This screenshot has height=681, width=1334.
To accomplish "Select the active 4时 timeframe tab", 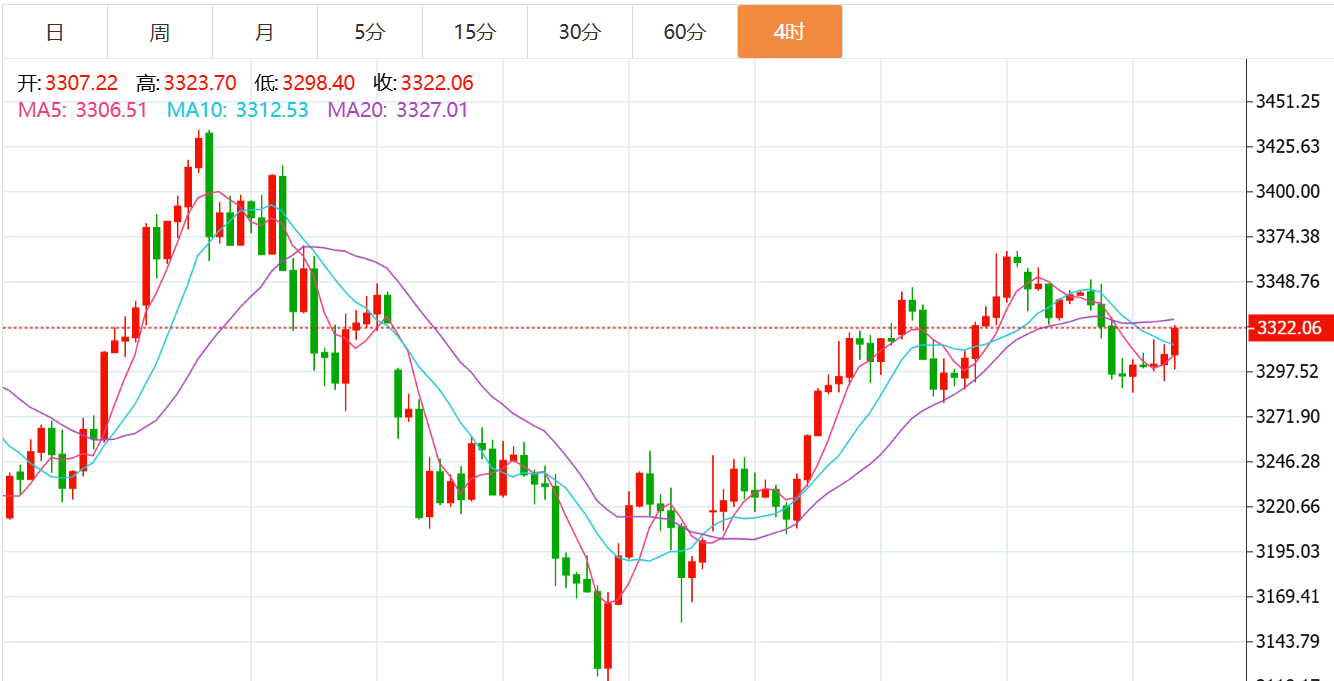I will click(x=790, y=32).
